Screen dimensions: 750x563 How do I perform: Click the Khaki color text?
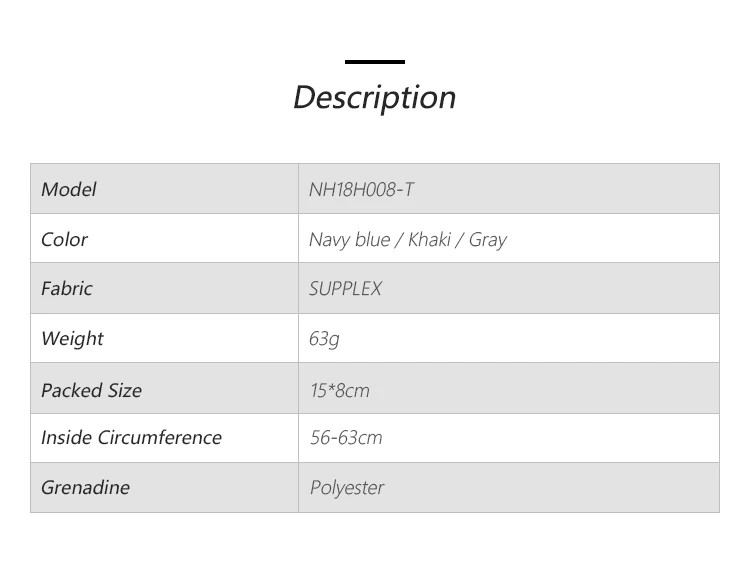tap(432, 239)
